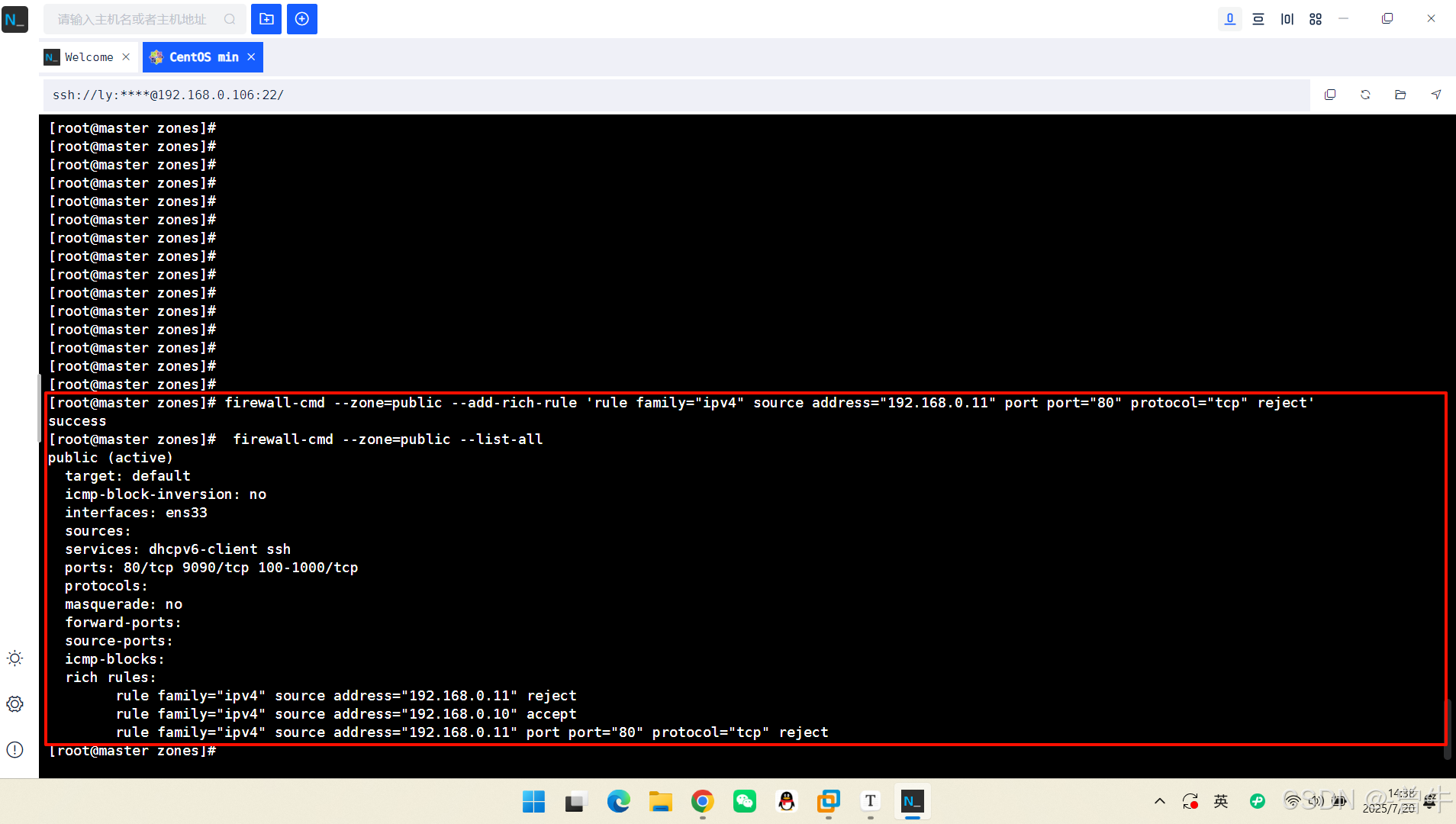1456x824 pixels.
Task: Click the 'ports: 80/tcp 9090/tcp' line
Action: pyautogui.click(x=211, y=568)
